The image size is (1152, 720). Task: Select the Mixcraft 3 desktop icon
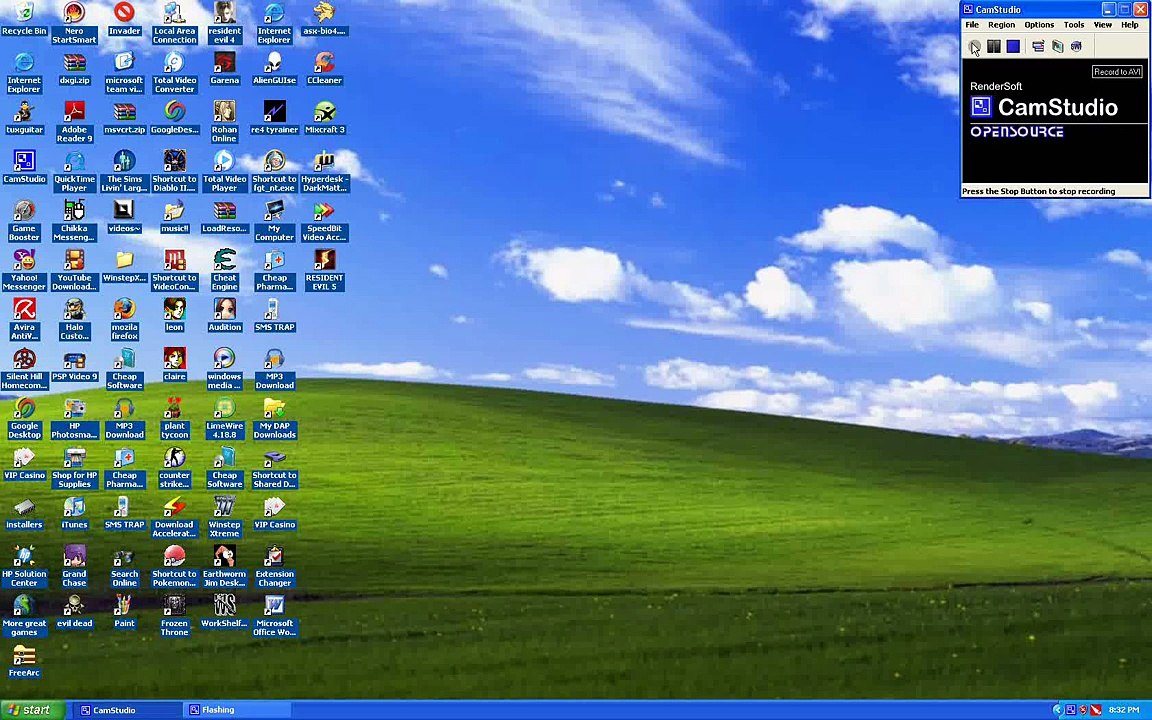coord(325,118)
